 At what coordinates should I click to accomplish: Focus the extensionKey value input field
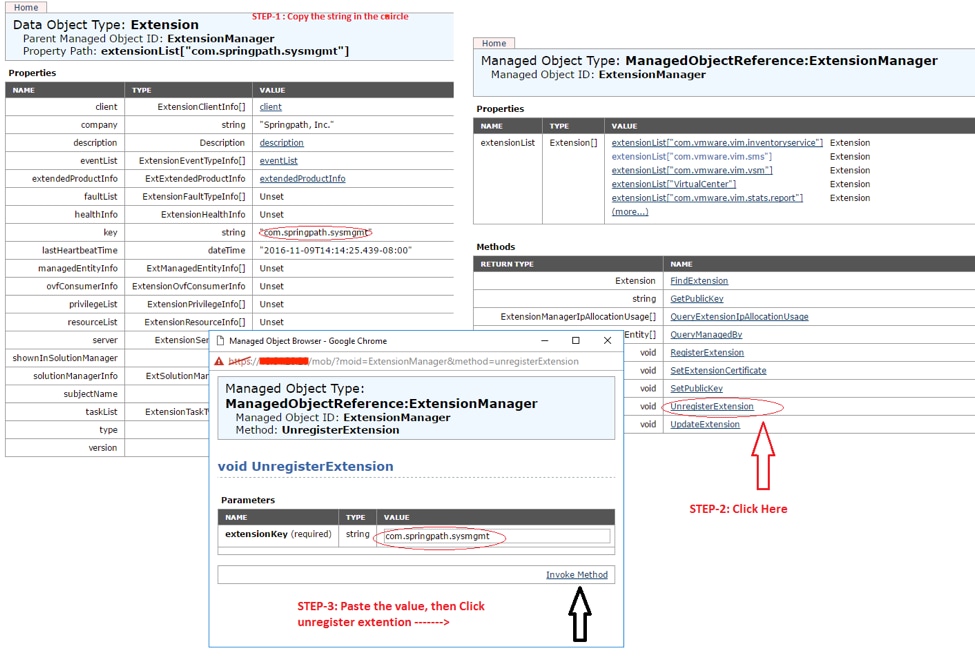[496, 536]
